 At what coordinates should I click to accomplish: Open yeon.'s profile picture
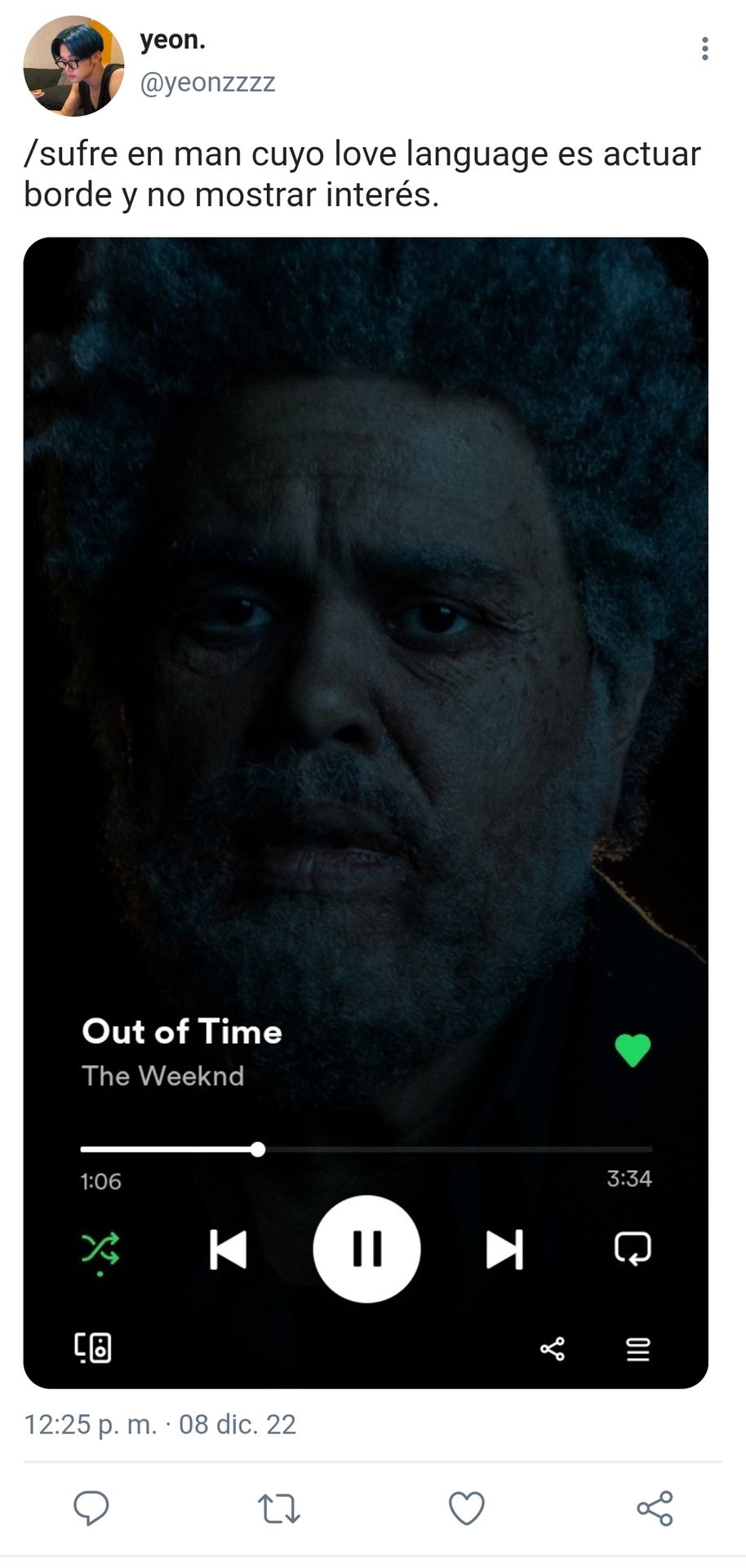coord(73,65)
